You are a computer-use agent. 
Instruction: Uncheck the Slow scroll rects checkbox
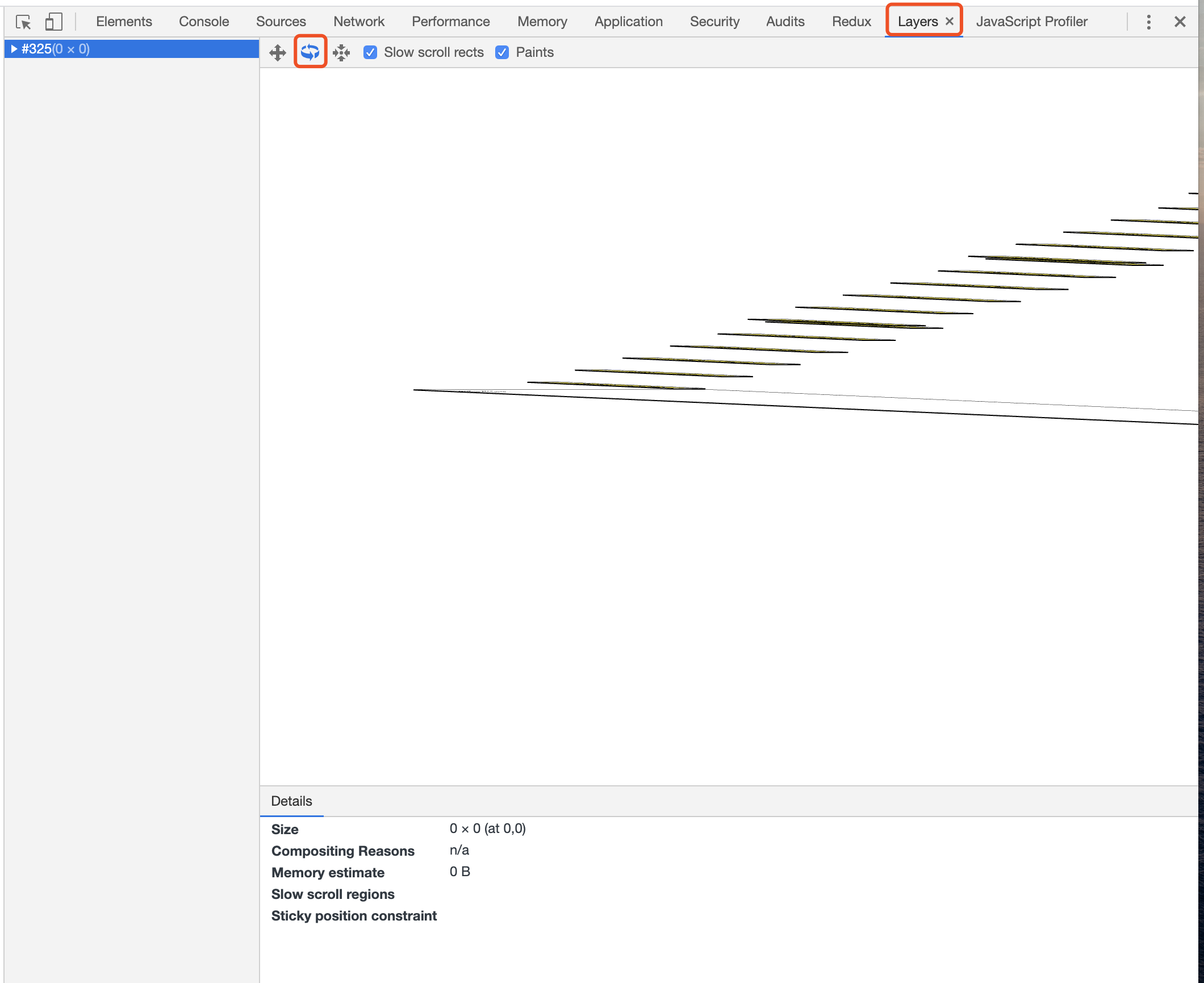(370, 52)
